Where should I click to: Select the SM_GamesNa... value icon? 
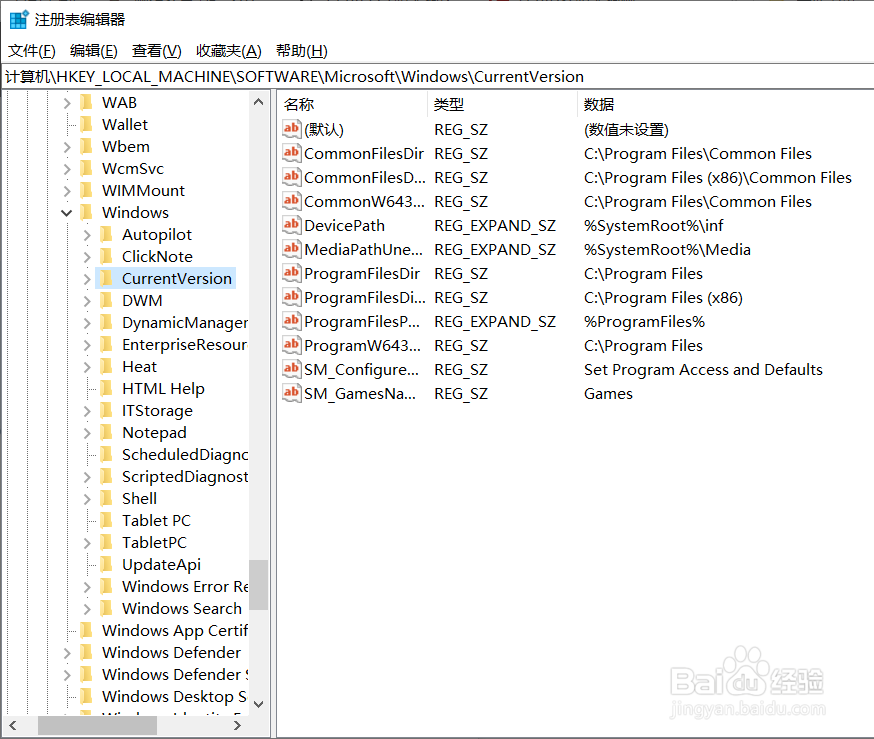[291, 393]
